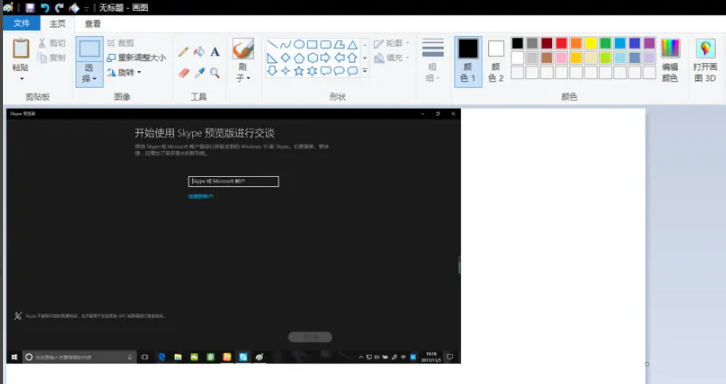Choose the straight line shape
Screen dimensions: 726x384
coord(272,44)
